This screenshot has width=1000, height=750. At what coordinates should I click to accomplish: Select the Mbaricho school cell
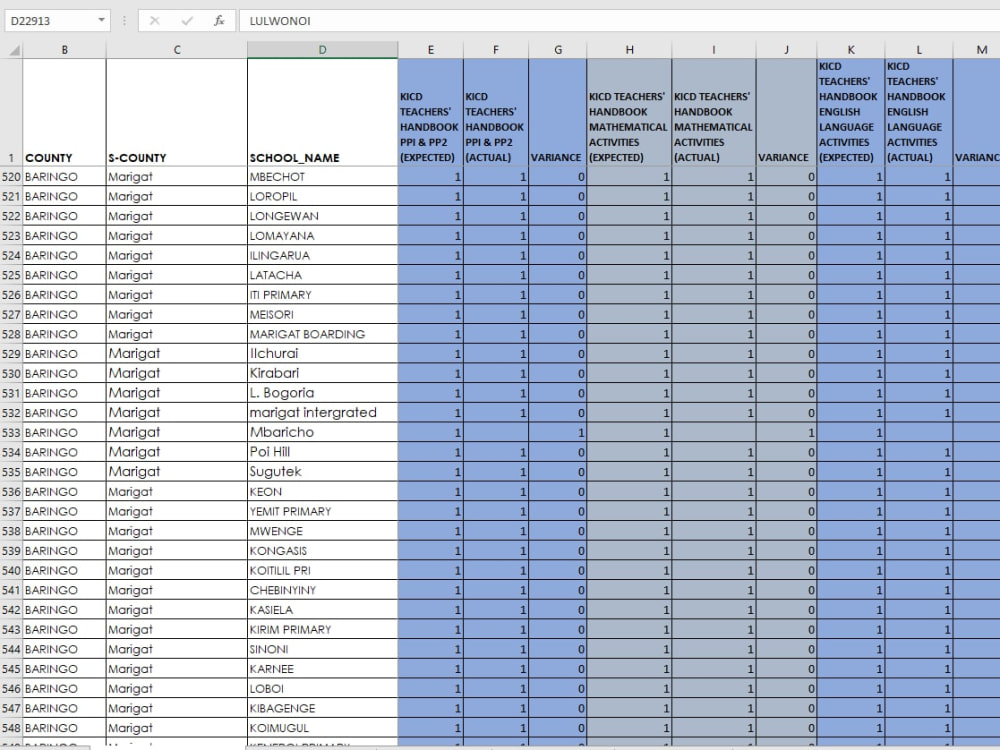323,432
